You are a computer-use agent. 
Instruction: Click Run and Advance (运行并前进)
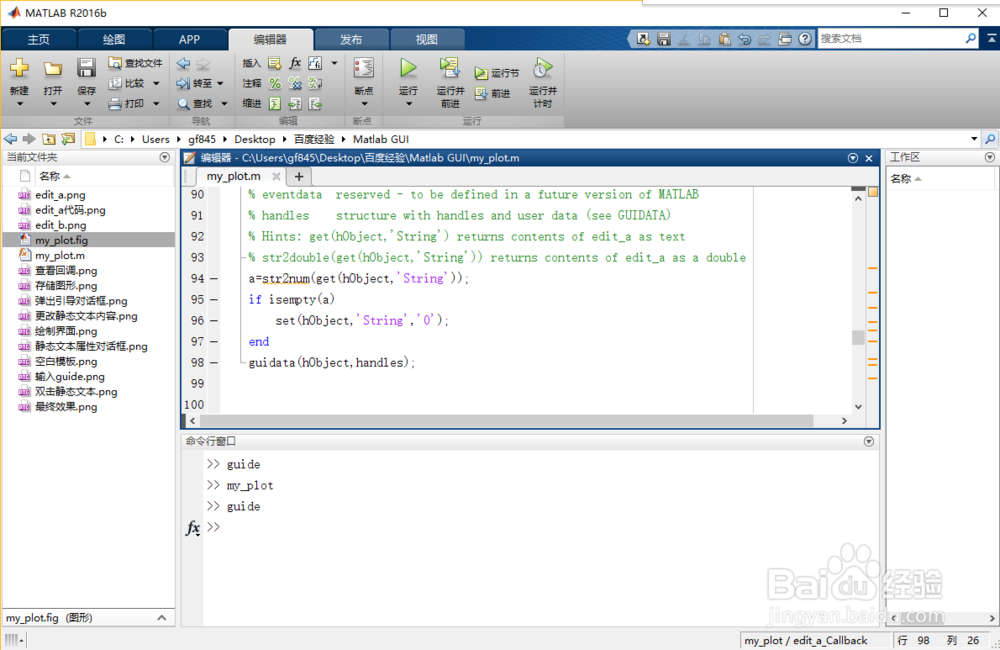coord(450,82)
